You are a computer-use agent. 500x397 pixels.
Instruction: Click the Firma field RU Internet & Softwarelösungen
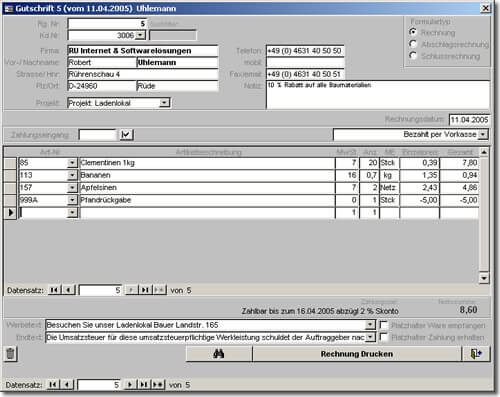click(x=143, y=51)
